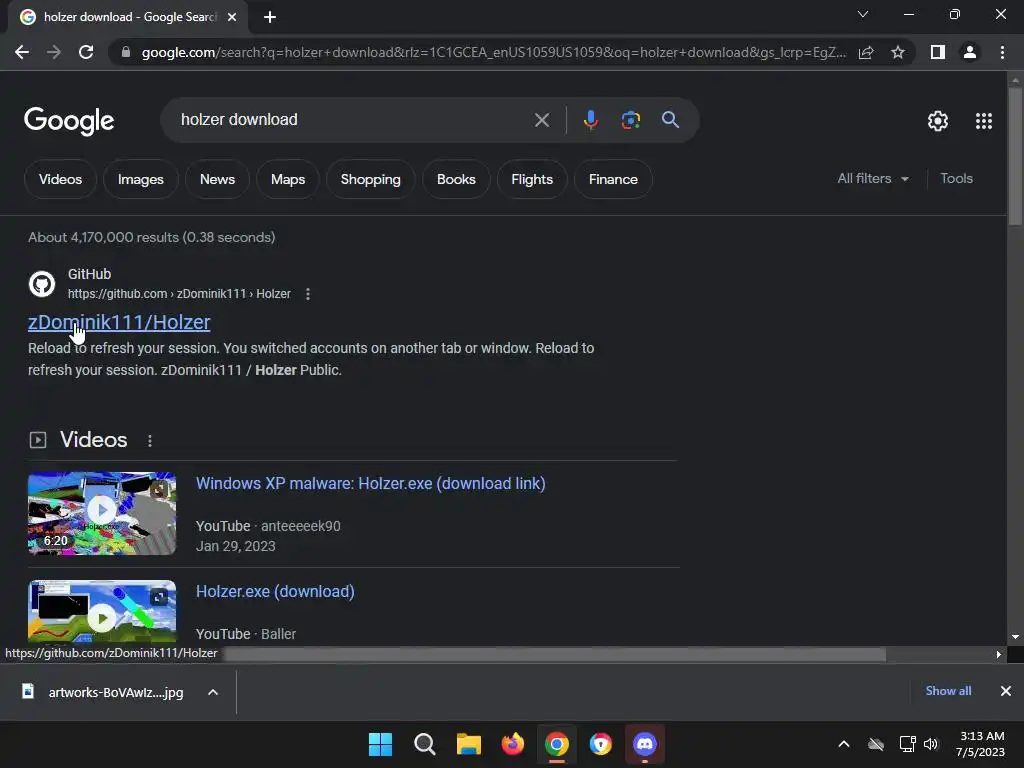This screenshot has height=768, width=1024.
Task: Switch to Chrome on the taskbar
Action: tap(556, 744)
